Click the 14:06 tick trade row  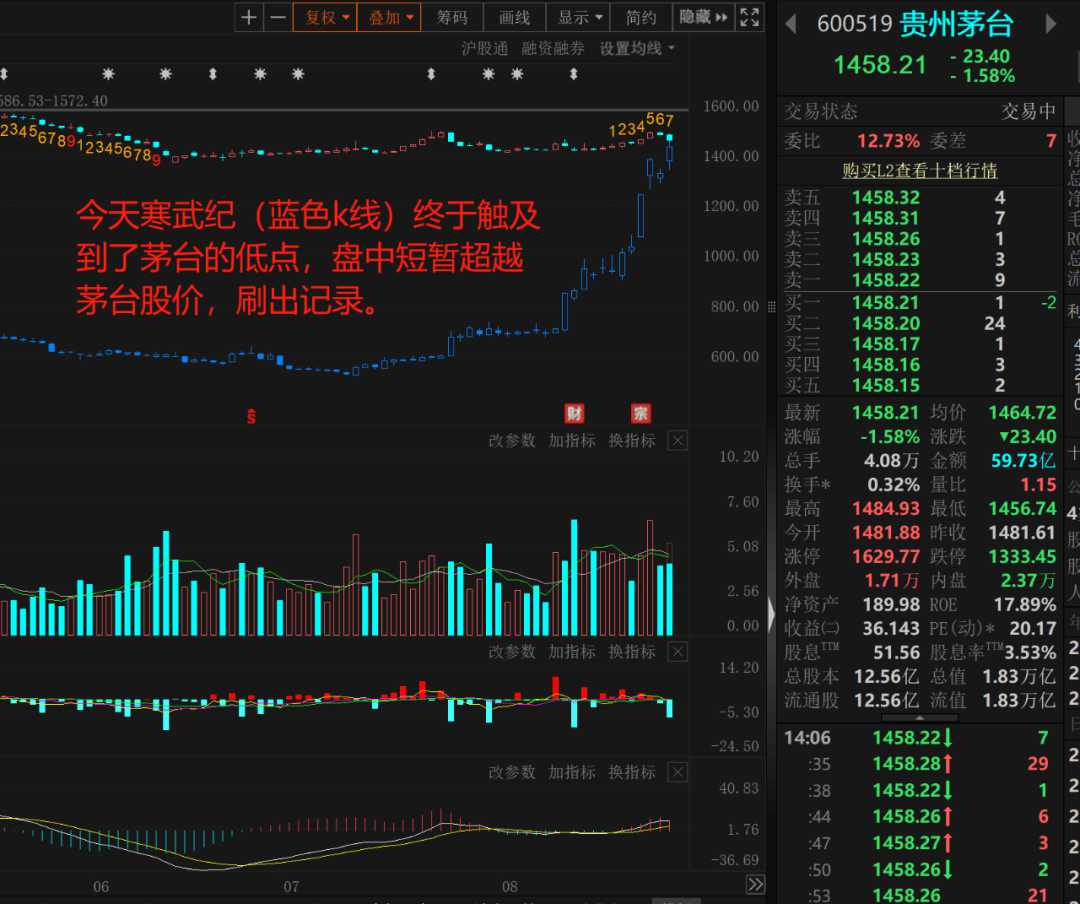[x=921, y=738]
